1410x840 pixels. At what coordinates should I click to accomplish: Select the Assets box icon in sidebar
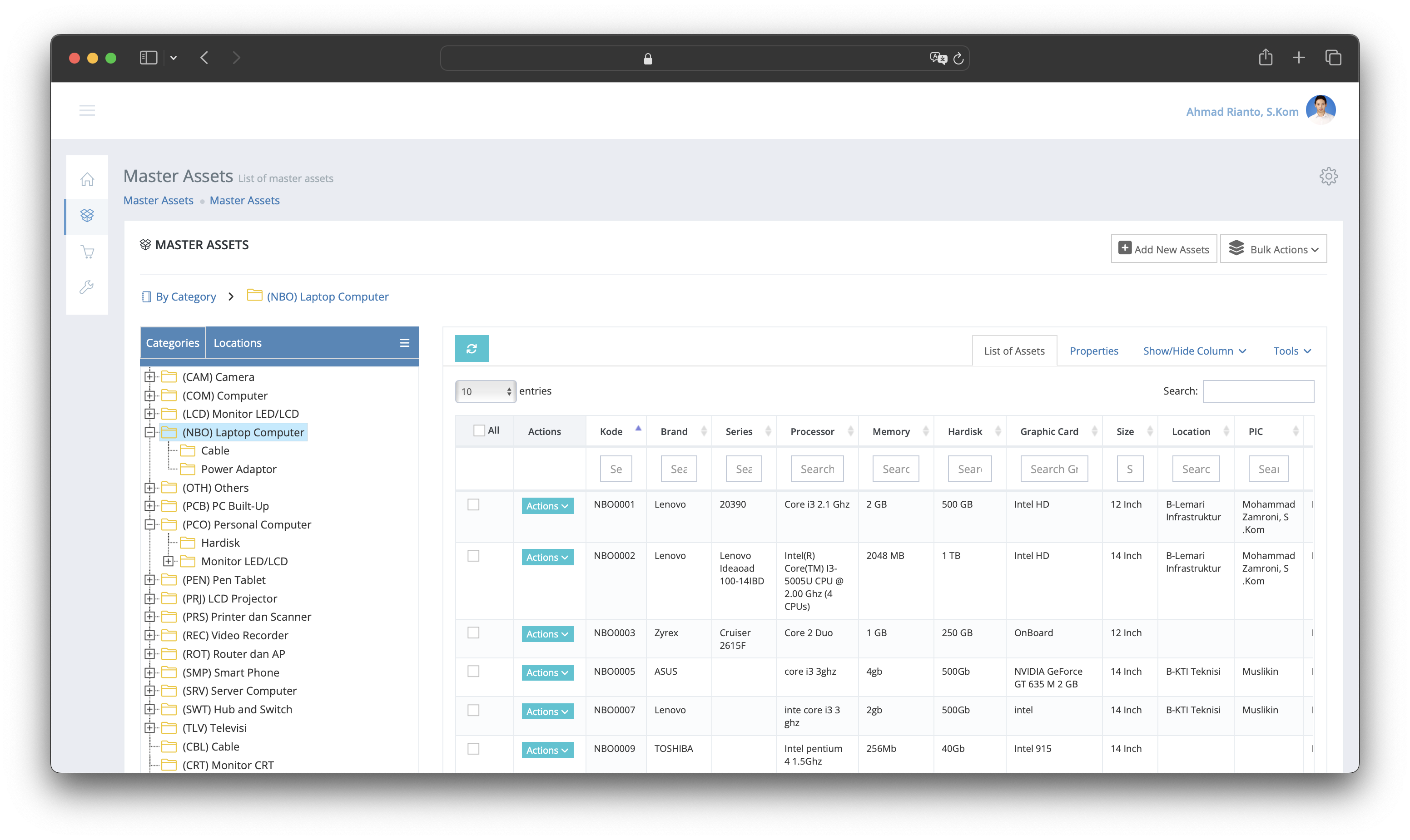pos(87,215)
